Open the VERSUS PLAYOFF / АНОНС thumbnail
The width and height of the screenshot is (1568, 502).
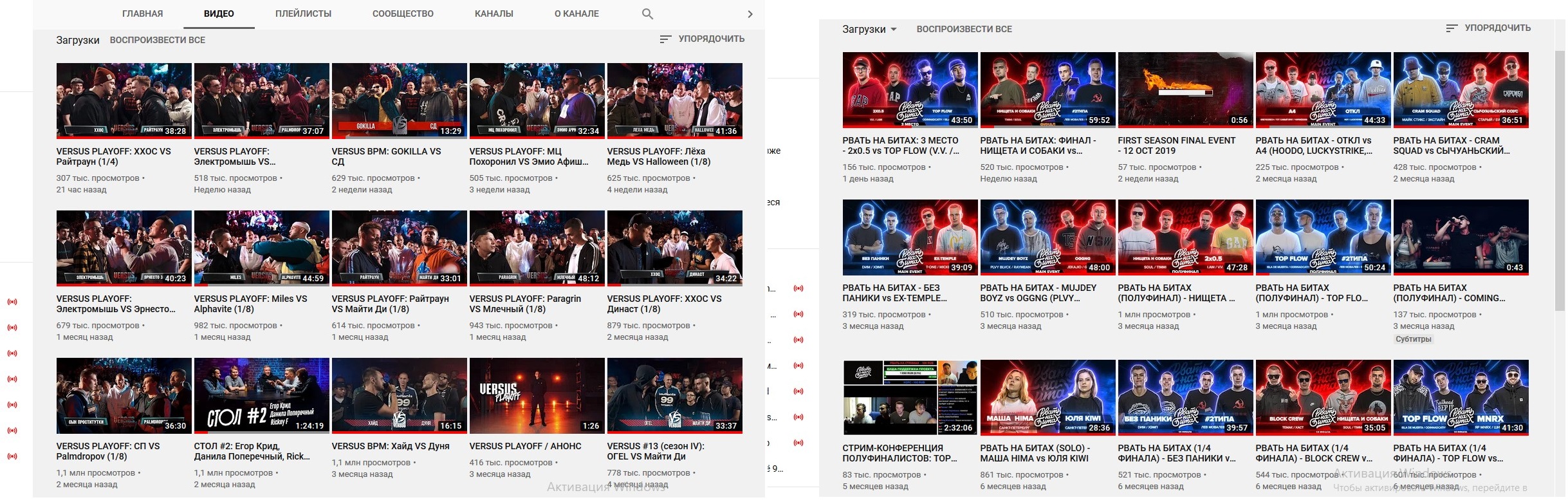[537, 395]
